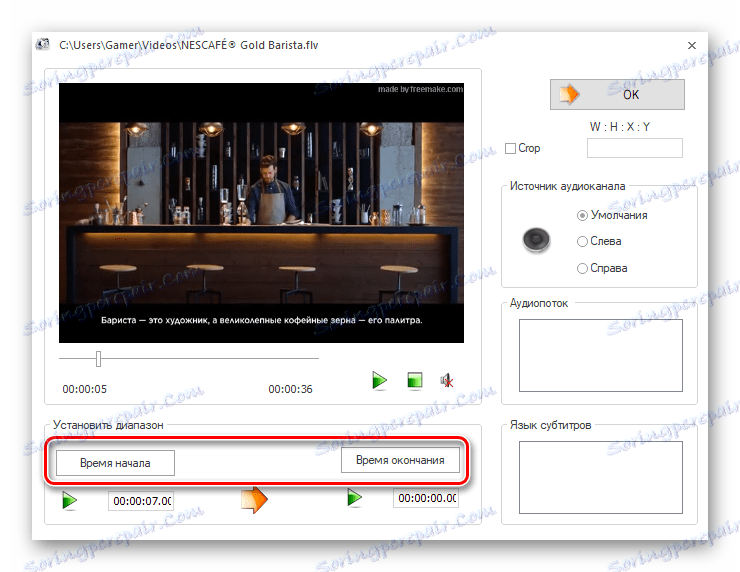Click the app icon in title bar
This screenshot has height=572, width=740.
click(x=43, y=45)
